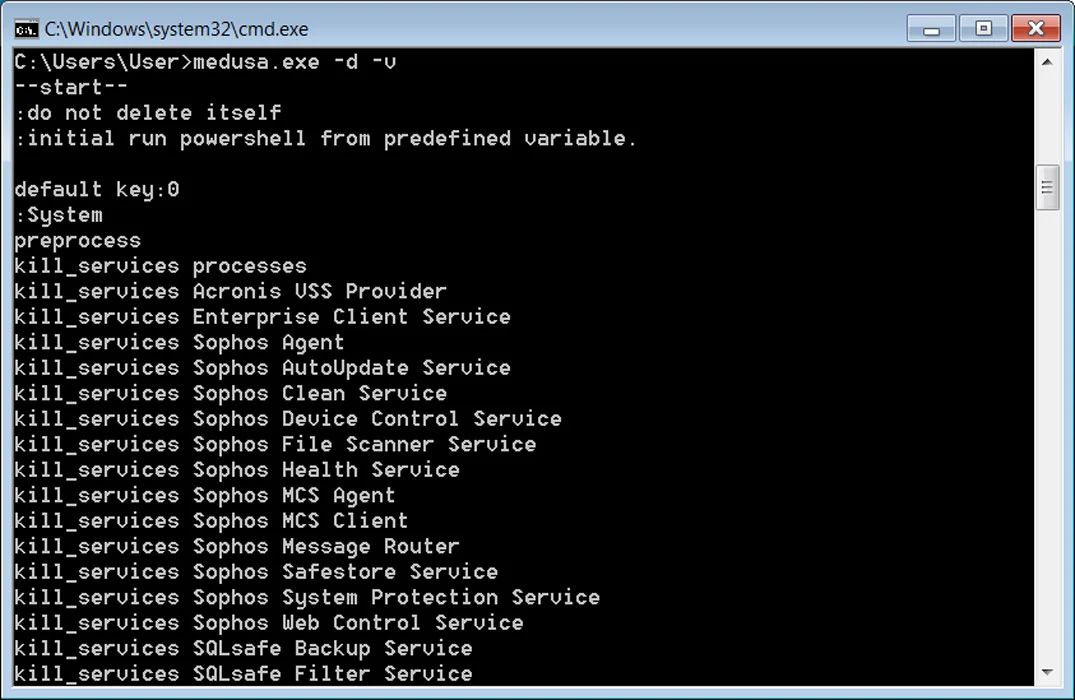1075x700 pixels.
Task: Click the Sophos Agent line
Action: tap(180, 342)
